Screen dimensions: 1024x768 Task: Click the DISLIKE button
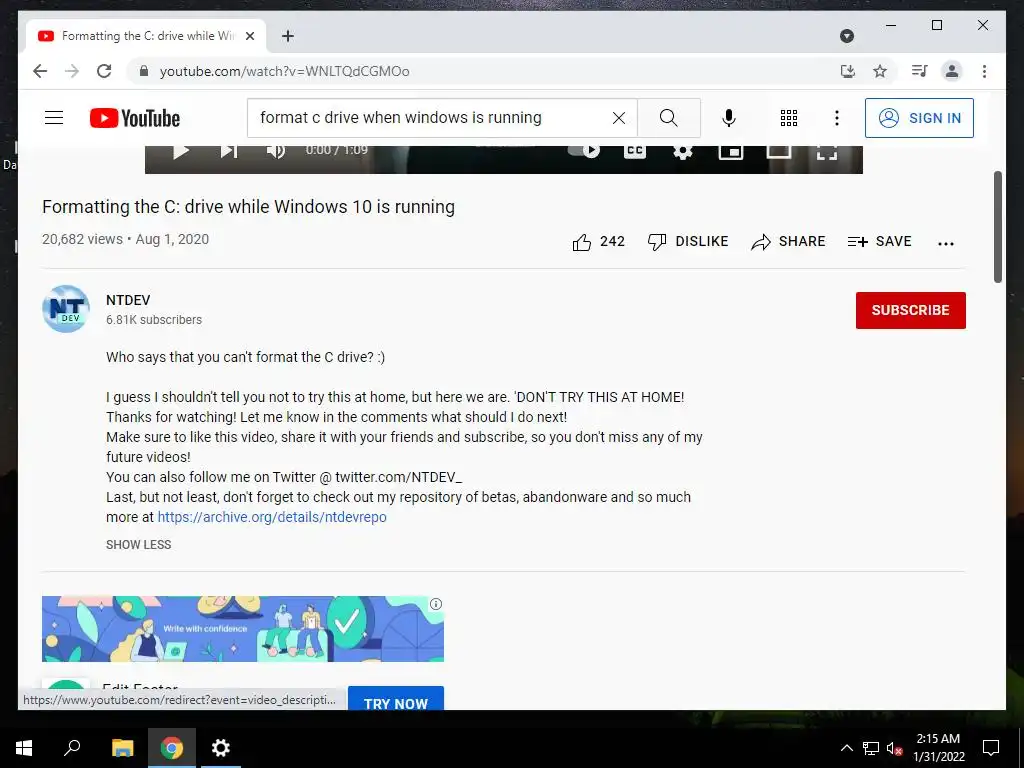pos(688,242)
